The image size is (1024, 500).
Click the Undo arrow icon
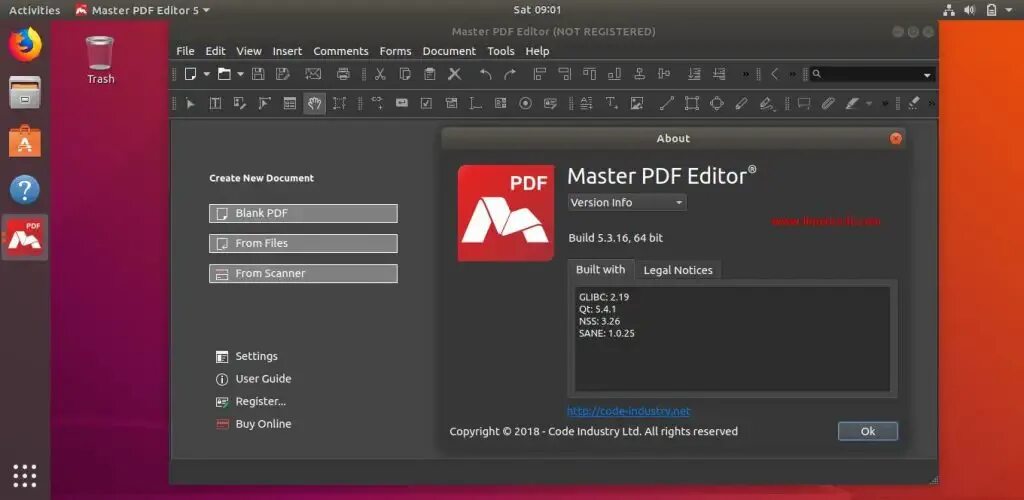pyautogui.click(x=485, y=74)
